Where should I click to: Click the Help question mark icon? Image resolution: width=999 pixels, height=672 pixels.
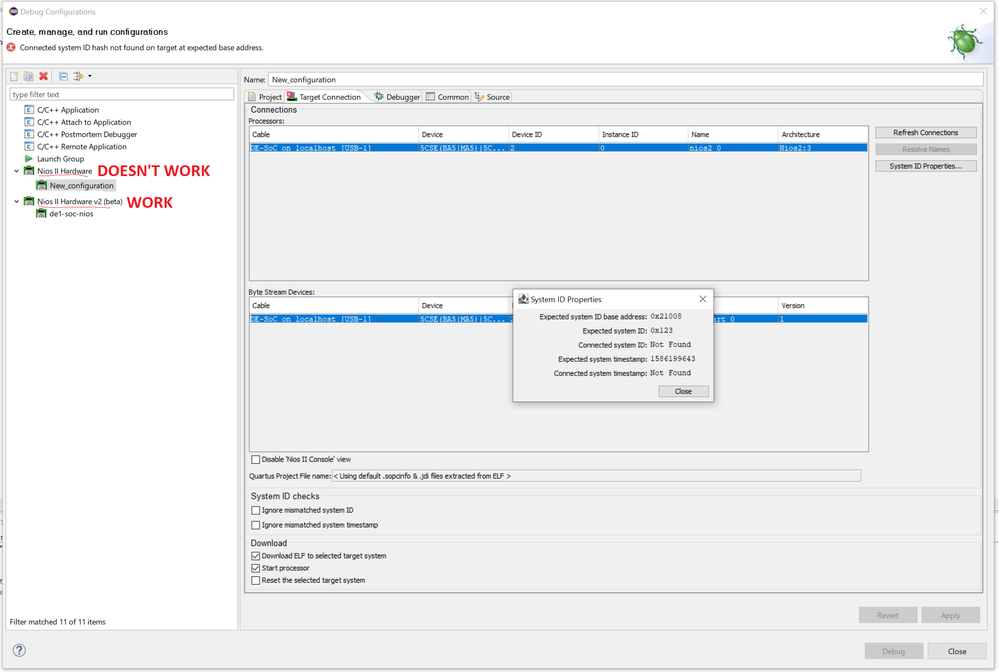[x=19, y=650]
